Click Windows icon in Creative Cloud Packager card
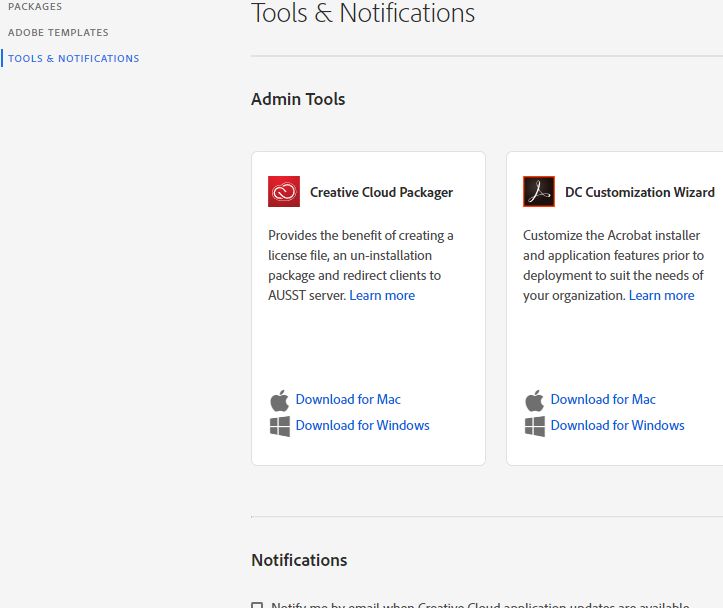This screenshot has width=723, height=608. coord(280,426)
